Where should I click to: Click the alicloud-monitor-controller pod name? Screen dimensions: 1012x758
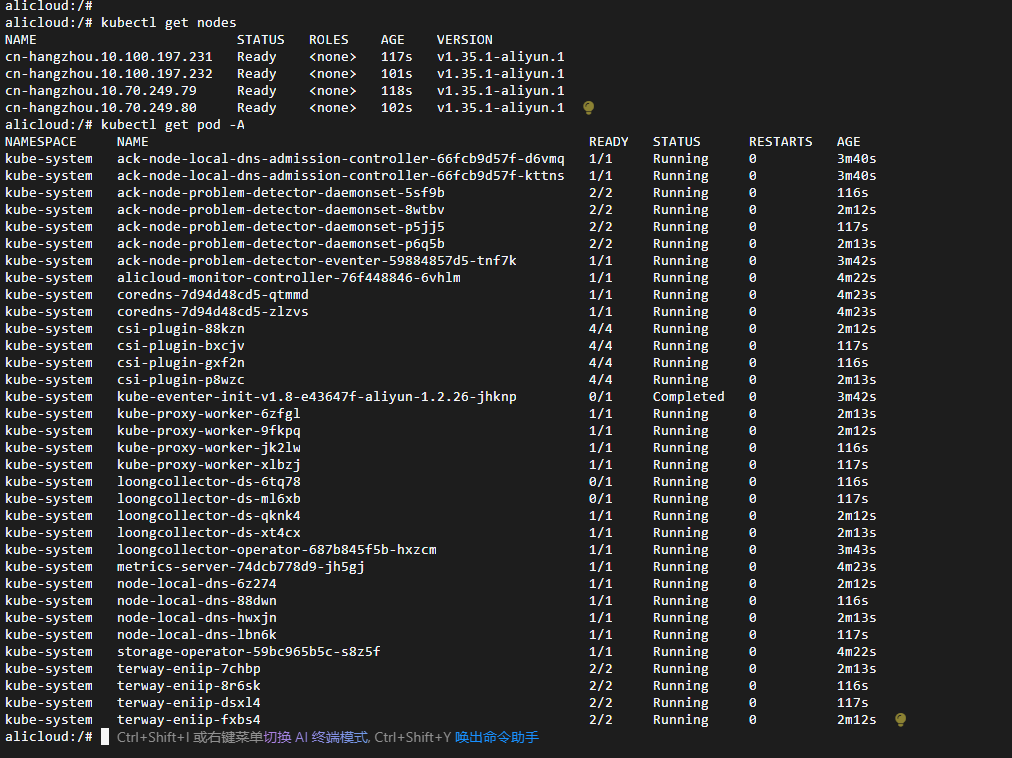(288, 278)
